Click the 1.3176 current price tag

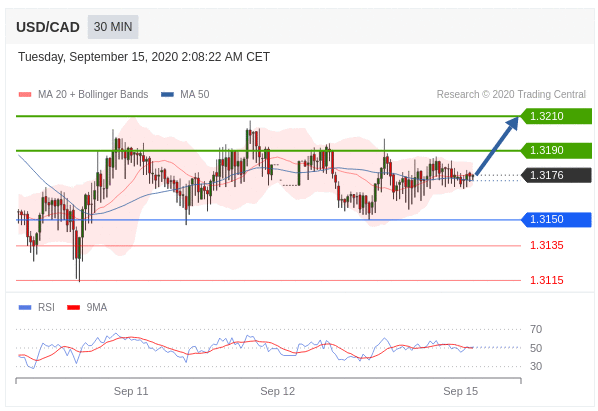pos(556,175)
